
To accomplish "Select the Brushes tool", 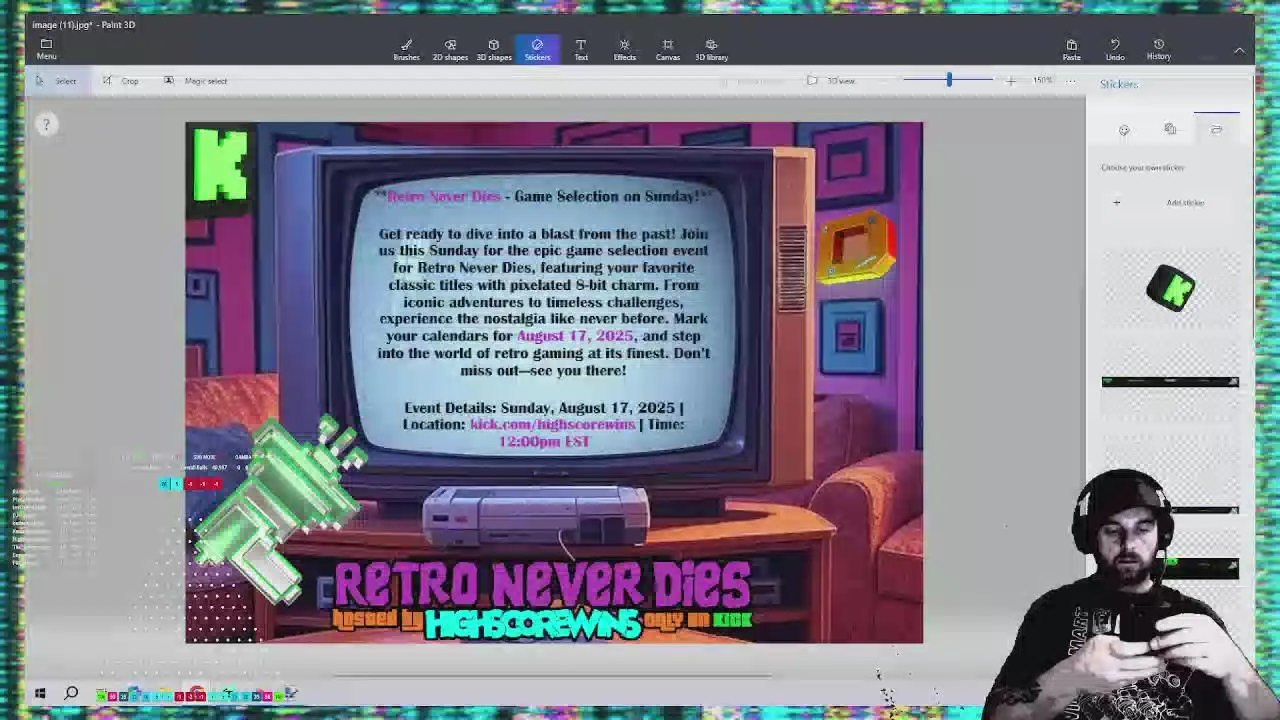I will point(406,49).
